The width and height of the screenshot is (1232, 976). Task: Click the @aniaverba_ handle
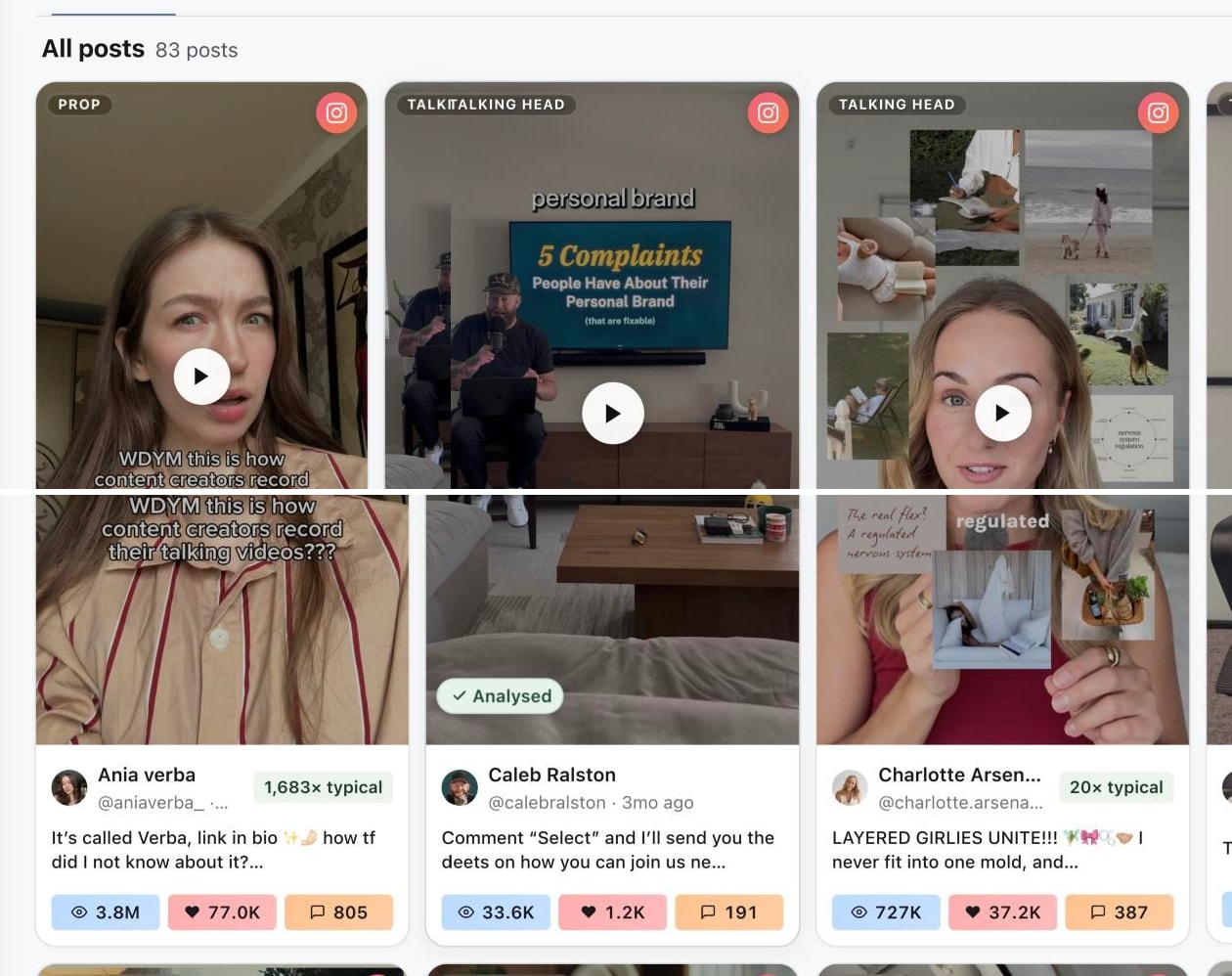152,803
